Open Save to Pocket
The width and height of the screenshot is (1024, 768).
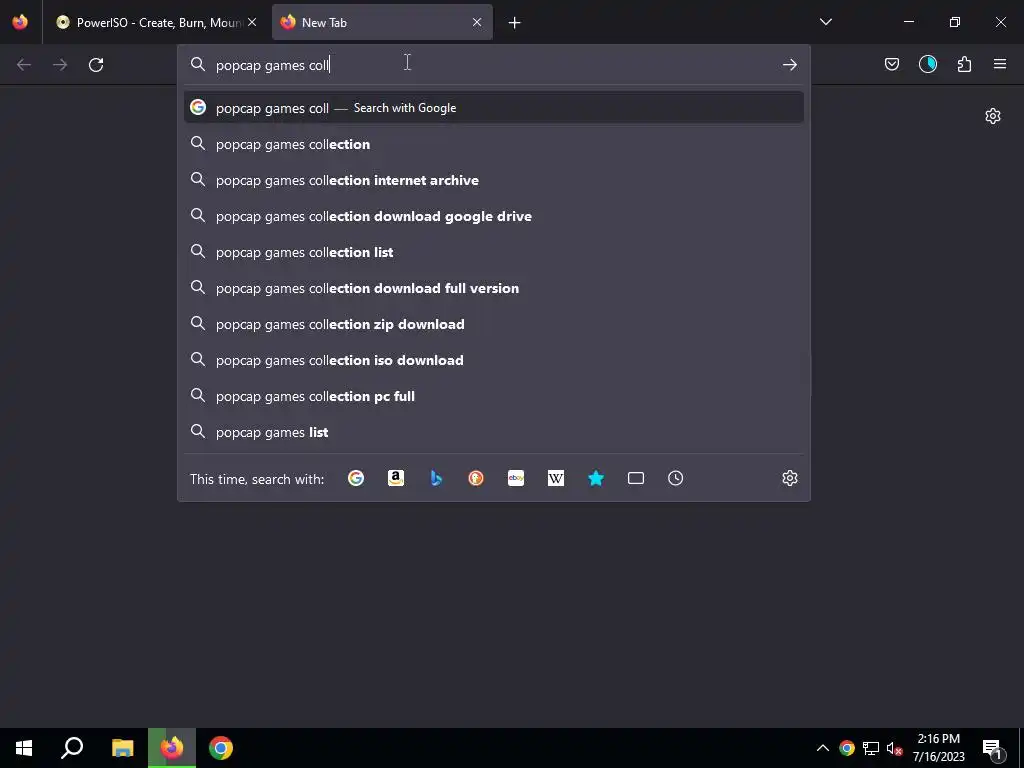pos(891,64)
